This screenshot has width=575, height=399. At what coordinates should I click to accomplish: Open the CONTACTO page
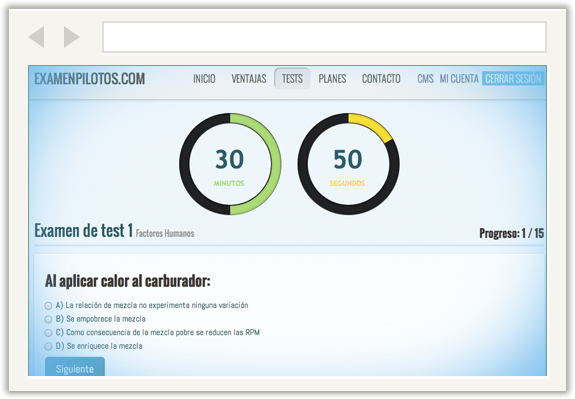coord(381,79)
